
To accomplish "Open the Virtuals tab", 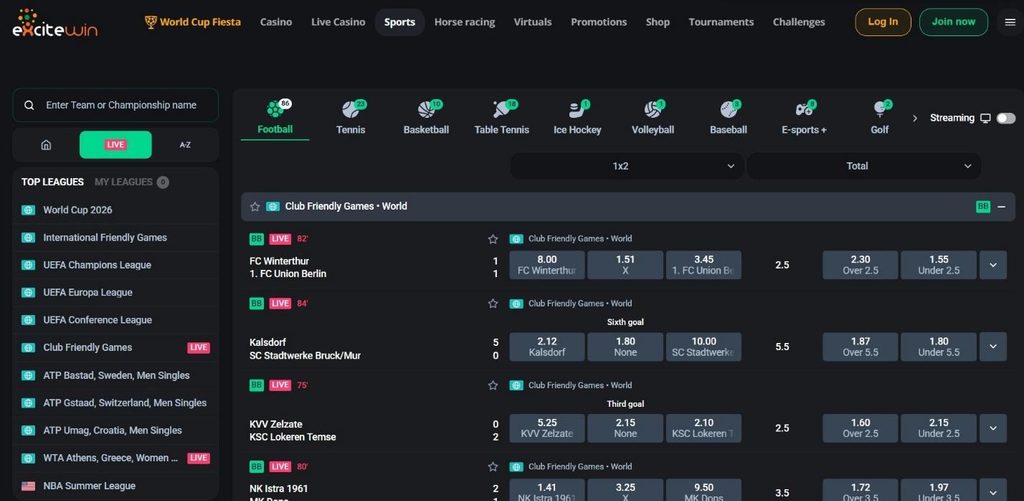I will point(533,22).
